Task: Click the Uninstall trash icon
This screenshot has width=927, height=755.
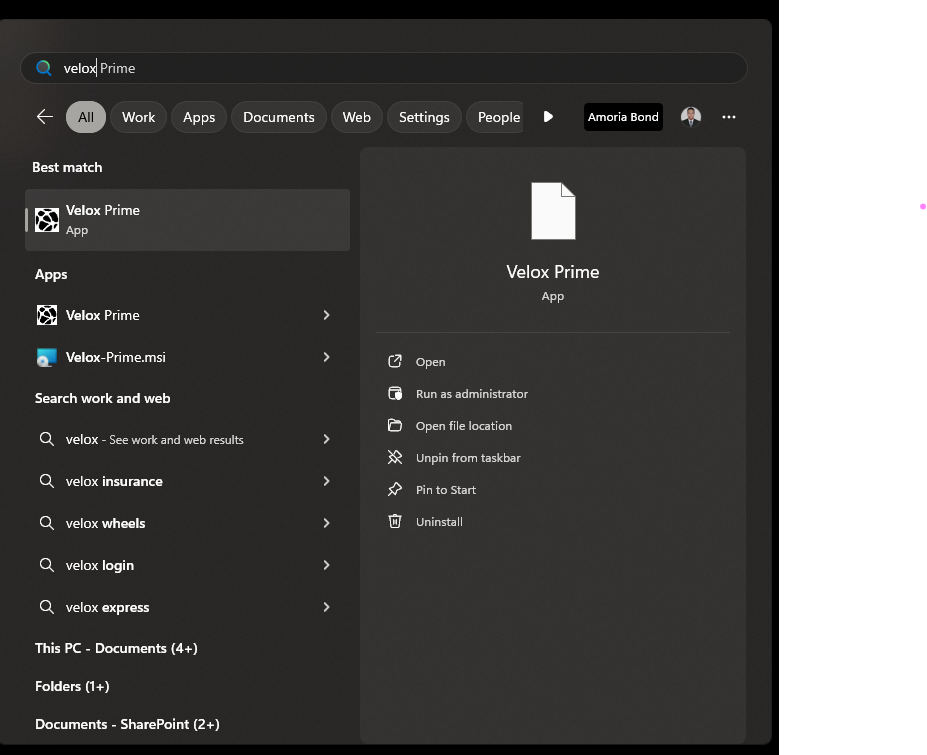Action: coord(395,521)
